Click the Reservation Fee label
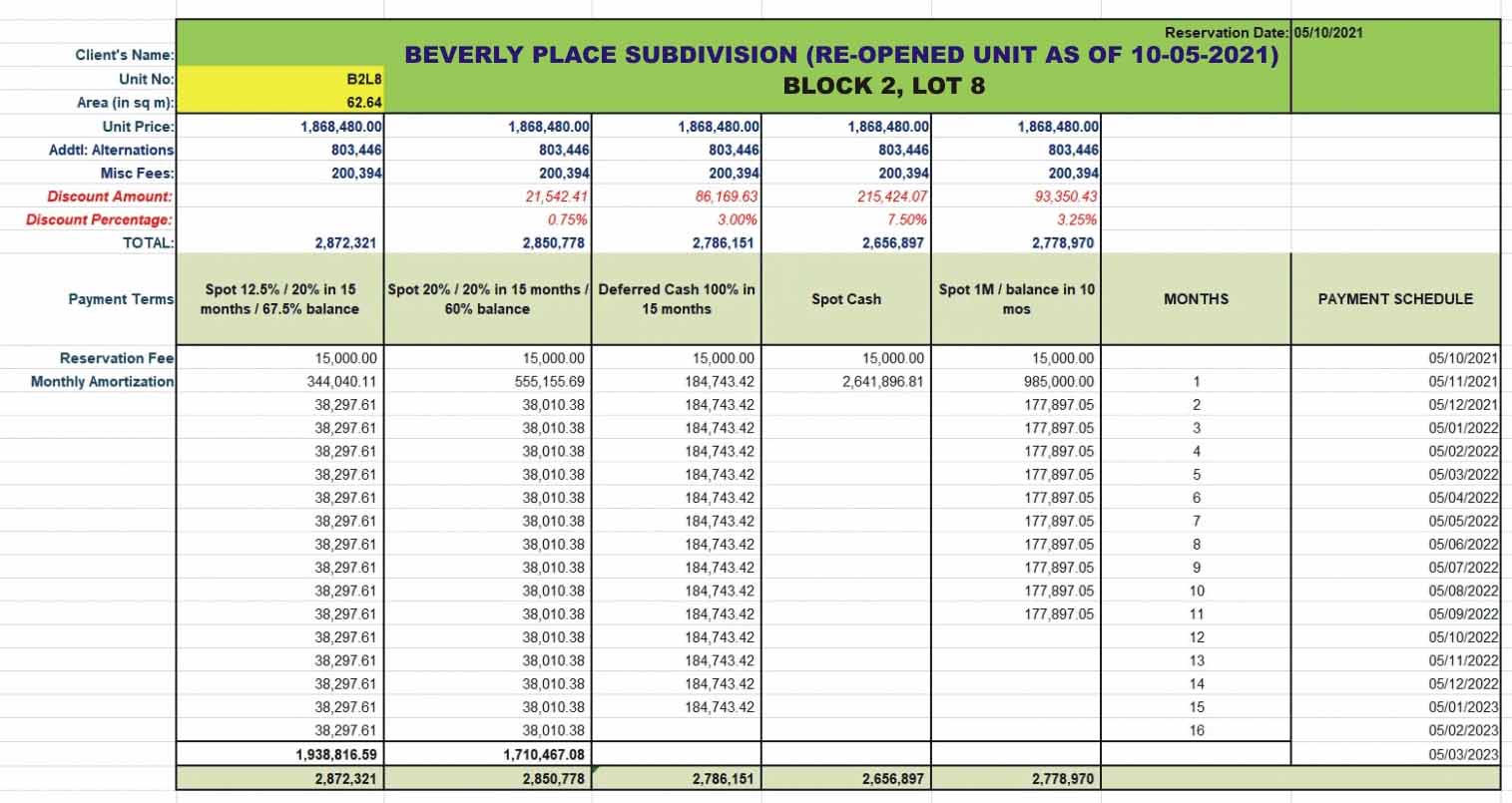1512x803 pixels. pos(117,358)
